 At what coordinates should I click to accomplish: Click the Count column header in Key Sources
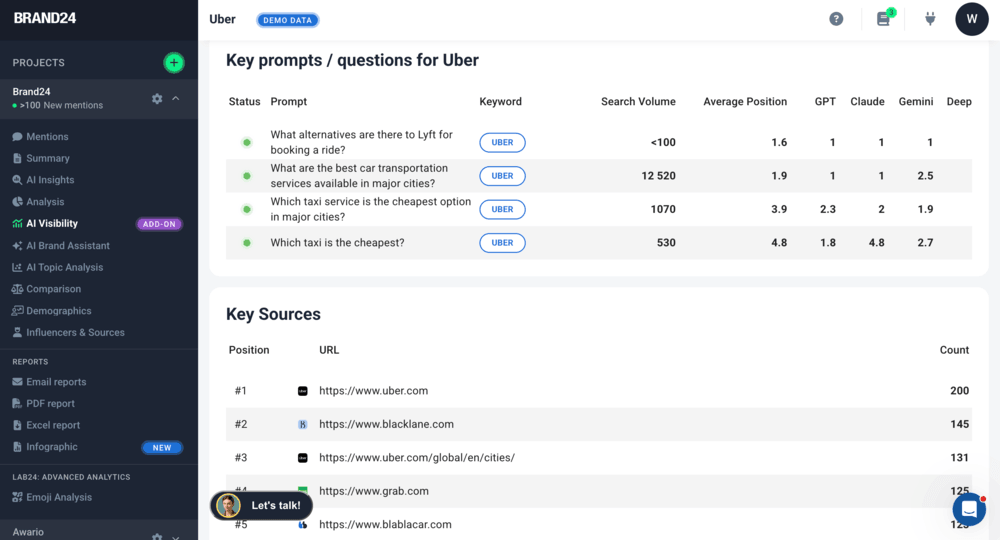(x=954, y=350)
